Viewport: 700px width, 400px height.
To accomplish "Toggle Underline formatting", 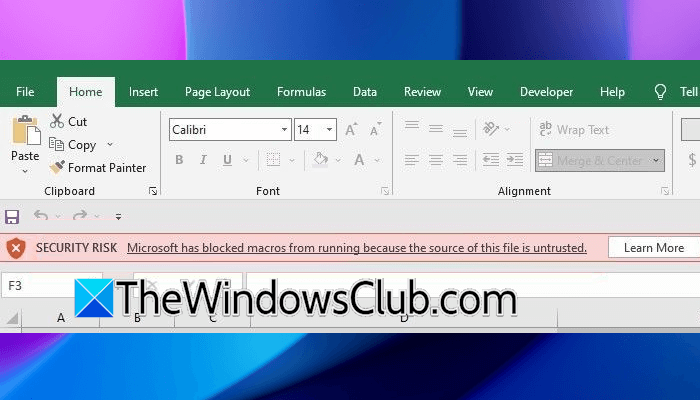I will (x=227, y=159).
